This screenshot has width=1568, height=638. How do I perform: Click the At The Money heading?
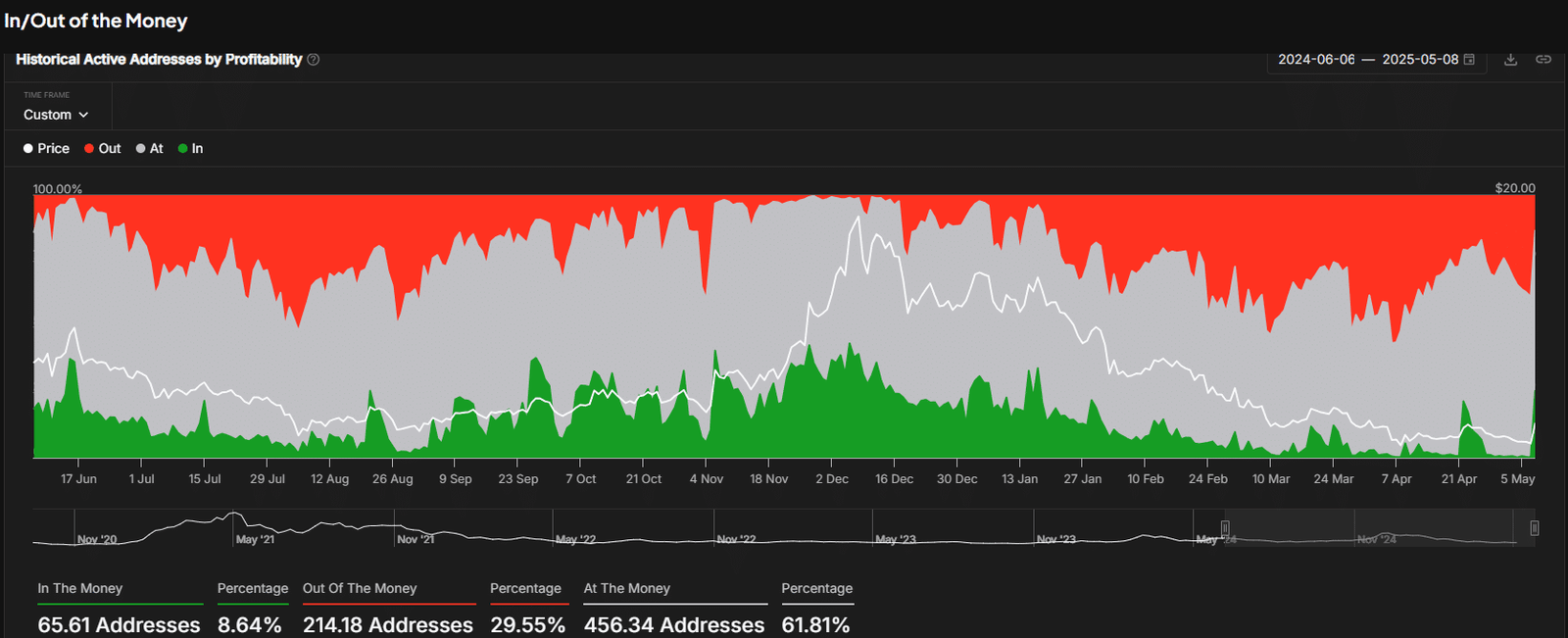tap(627, 588)
